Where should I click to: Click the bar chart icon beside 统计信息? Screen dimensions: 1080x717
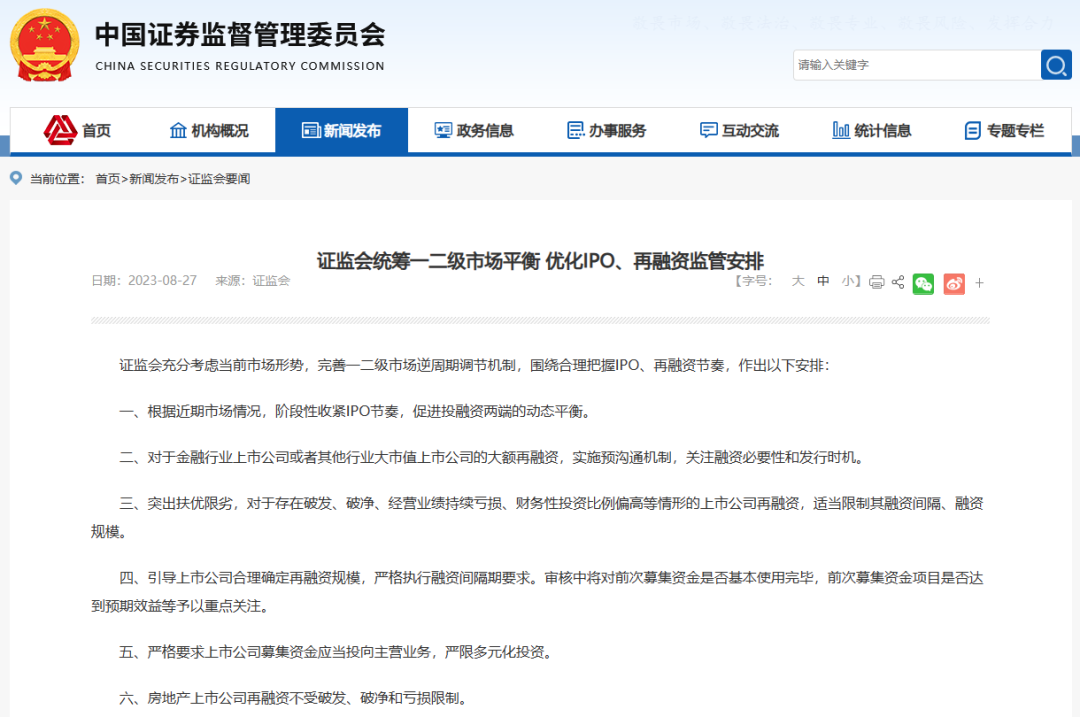pyautogui.click(x=841, y=130)
